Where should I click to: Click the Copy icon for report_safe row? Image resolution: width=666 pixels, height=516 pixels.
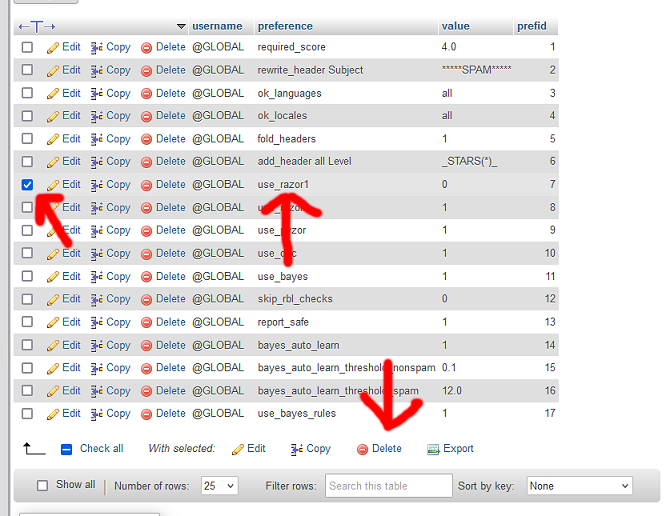(x=98, y=322)
